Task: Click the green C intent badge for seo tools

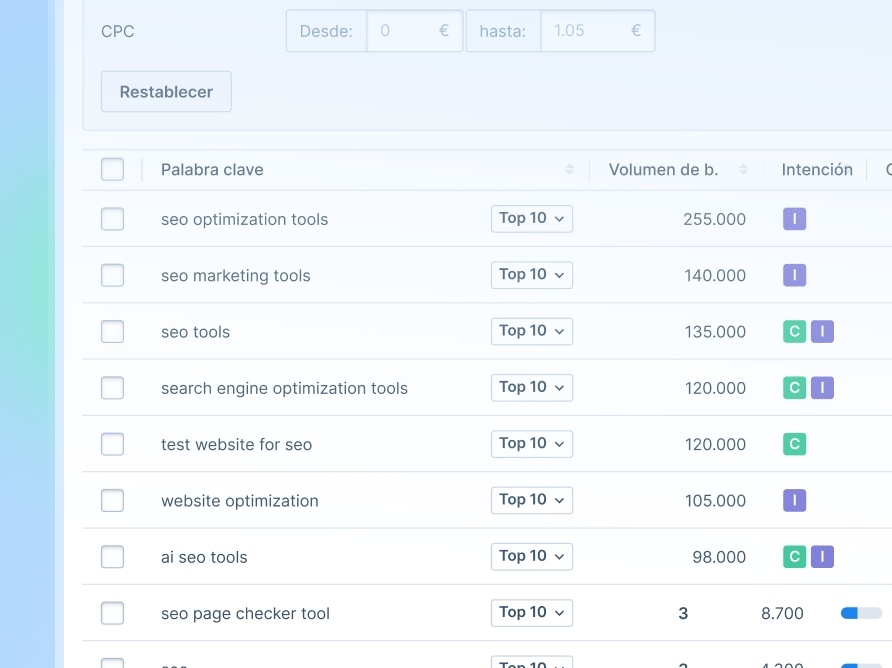Action: [794, 332]
